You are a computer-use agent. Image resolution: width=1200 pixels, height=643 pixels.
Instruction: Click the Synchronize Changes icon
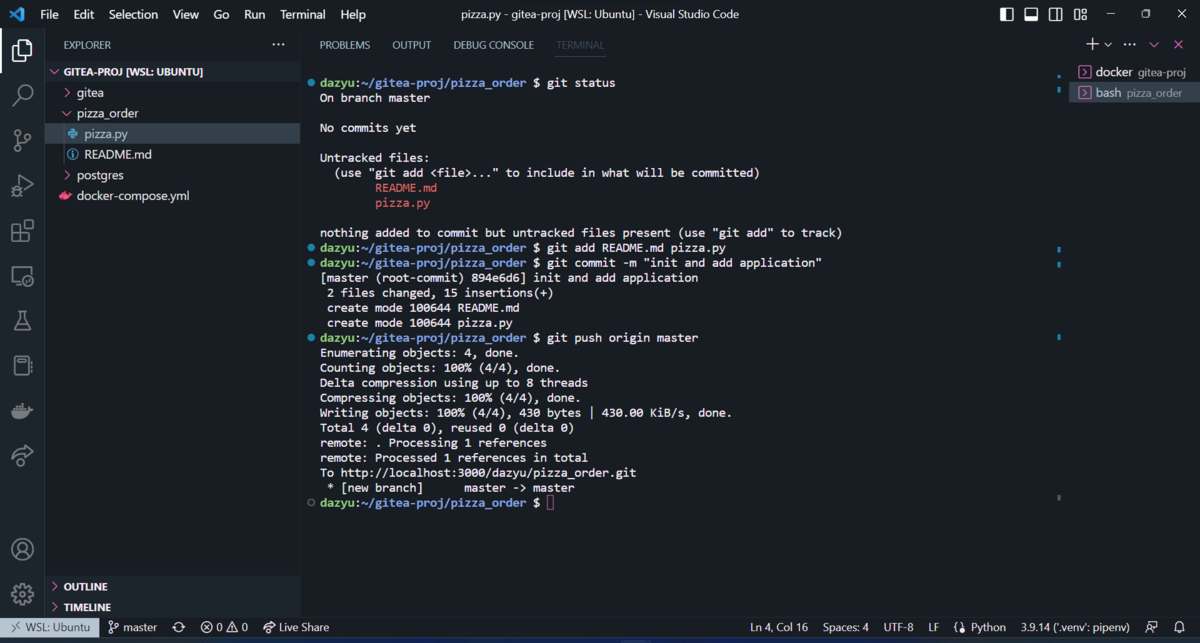tap(179, 627)
